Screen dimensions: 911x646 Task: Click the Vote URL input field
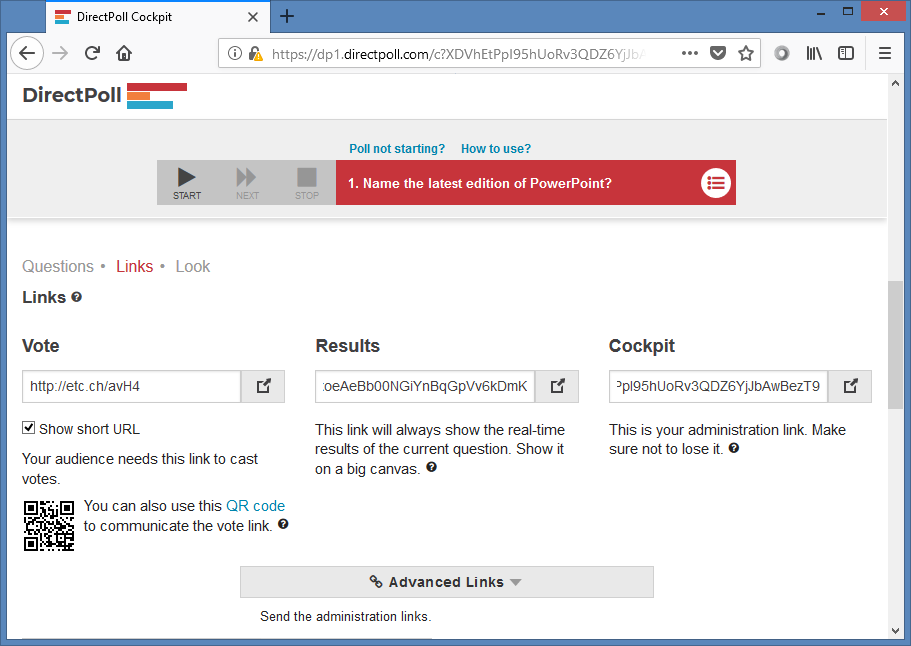tap(131, 386)
